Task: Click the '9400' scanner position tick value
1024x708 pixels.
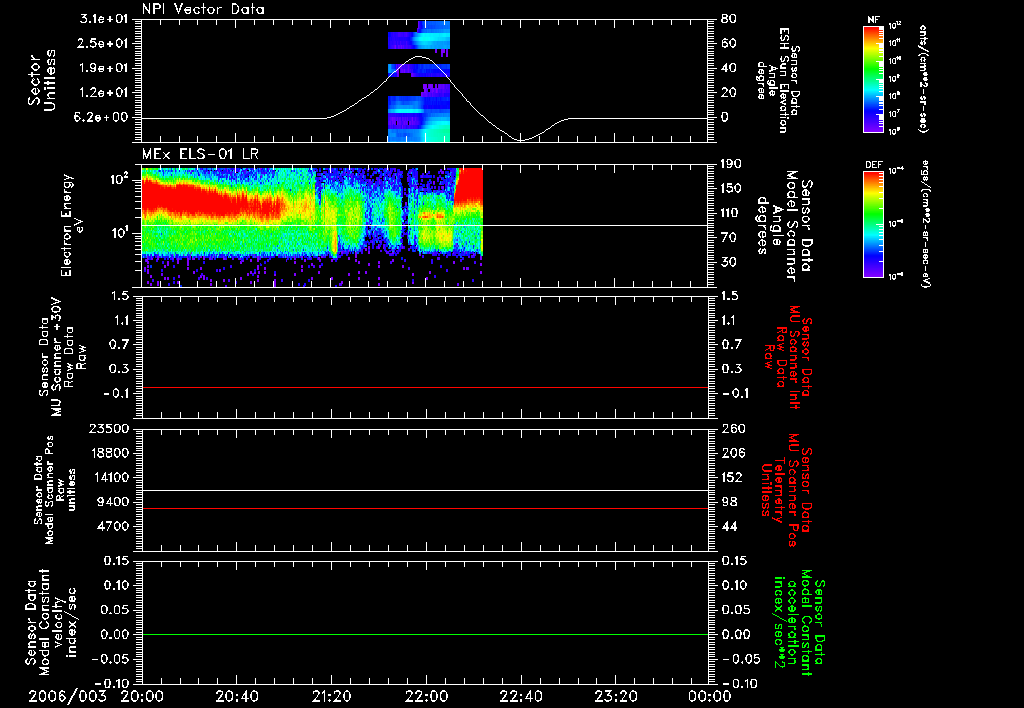Action: 115,502
